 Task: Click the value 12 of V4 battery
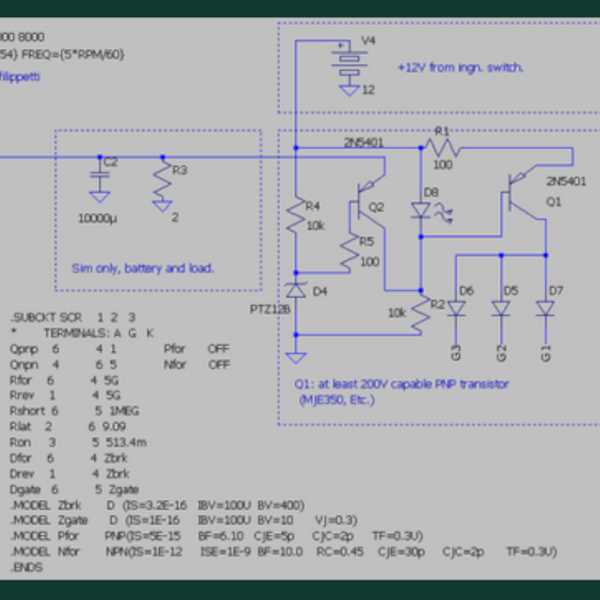pos(368,90)
